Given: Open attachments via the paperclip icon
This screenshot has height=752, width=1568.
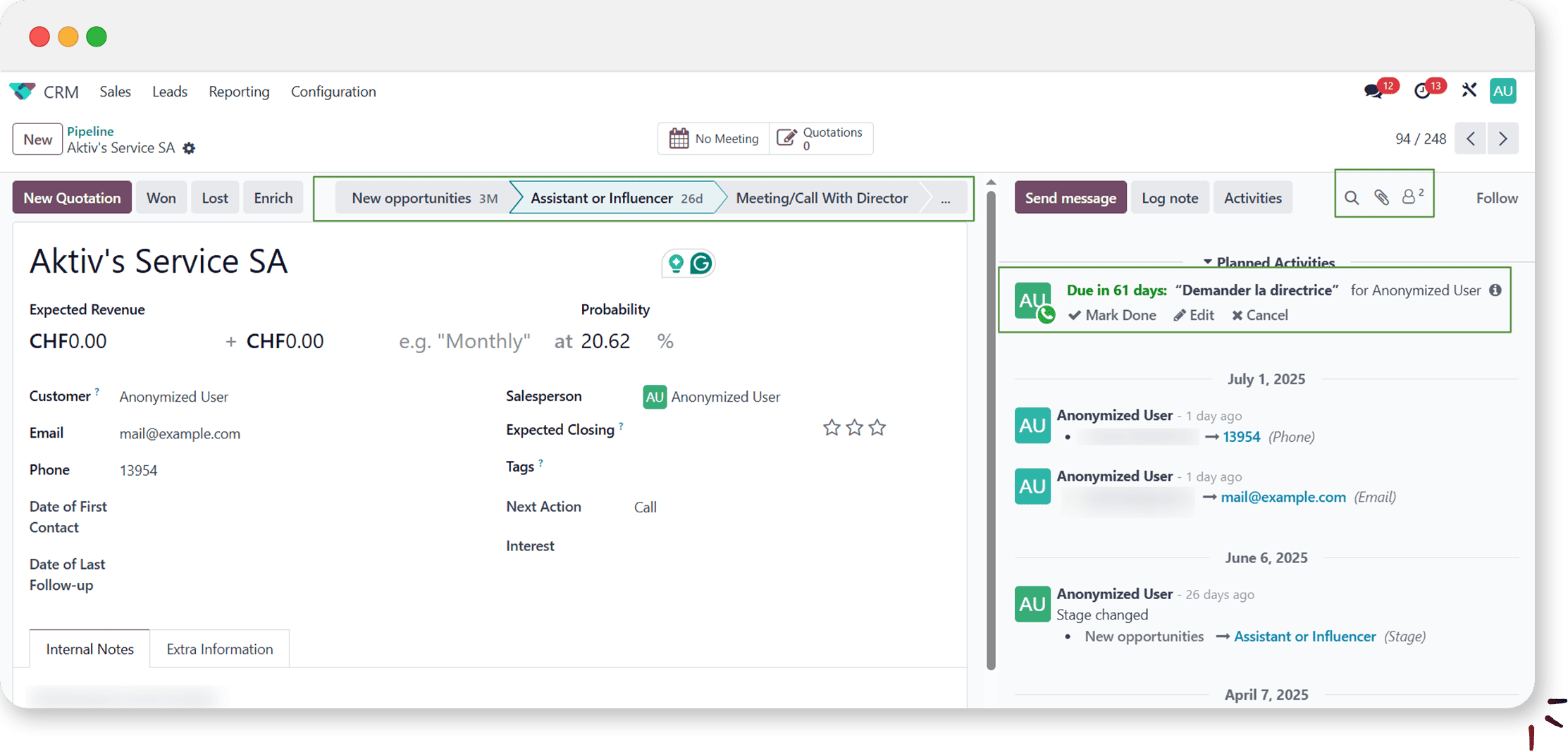Looking at the screenshot, I should tap(1381, 198).
